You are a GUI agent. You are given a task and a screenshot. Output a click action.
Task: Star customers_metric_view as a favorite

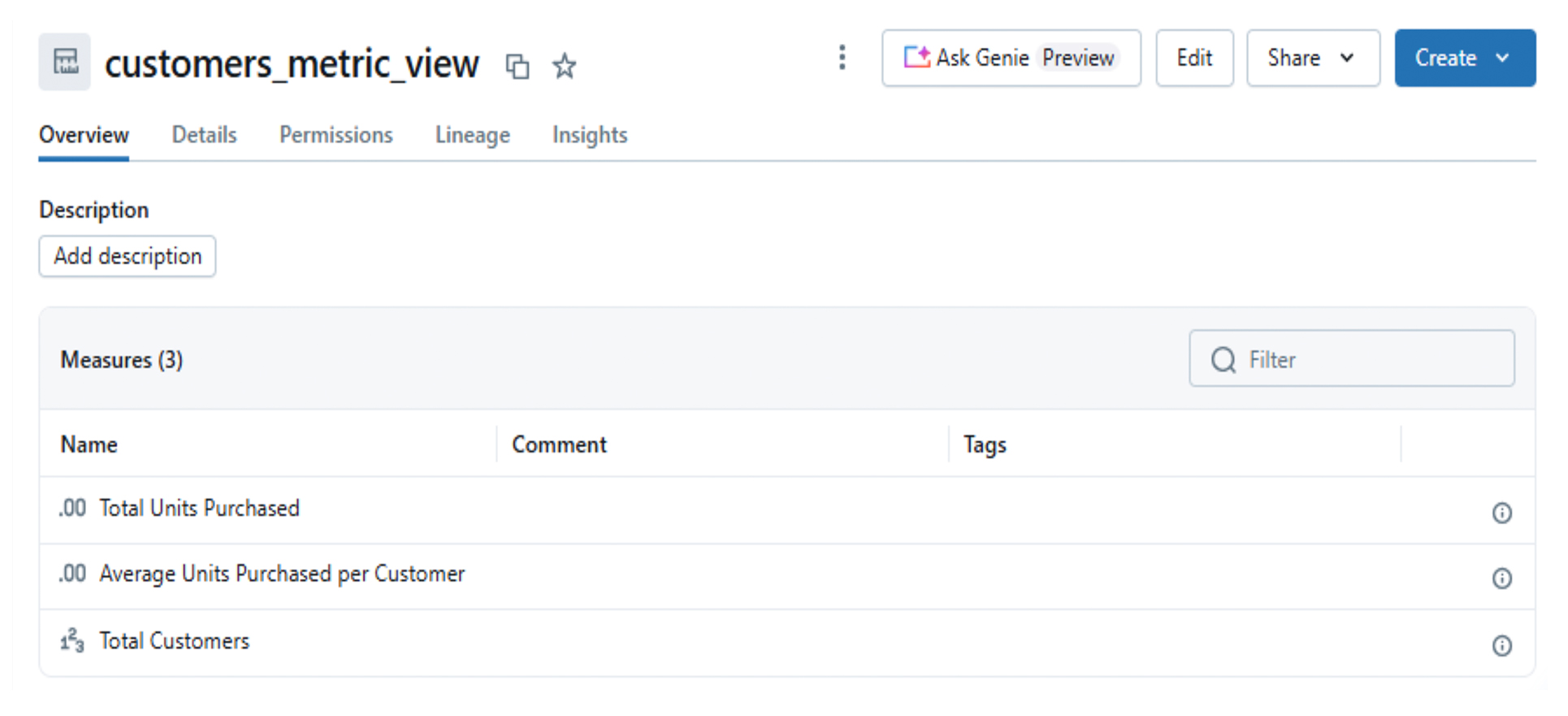(x=564, y=66)
